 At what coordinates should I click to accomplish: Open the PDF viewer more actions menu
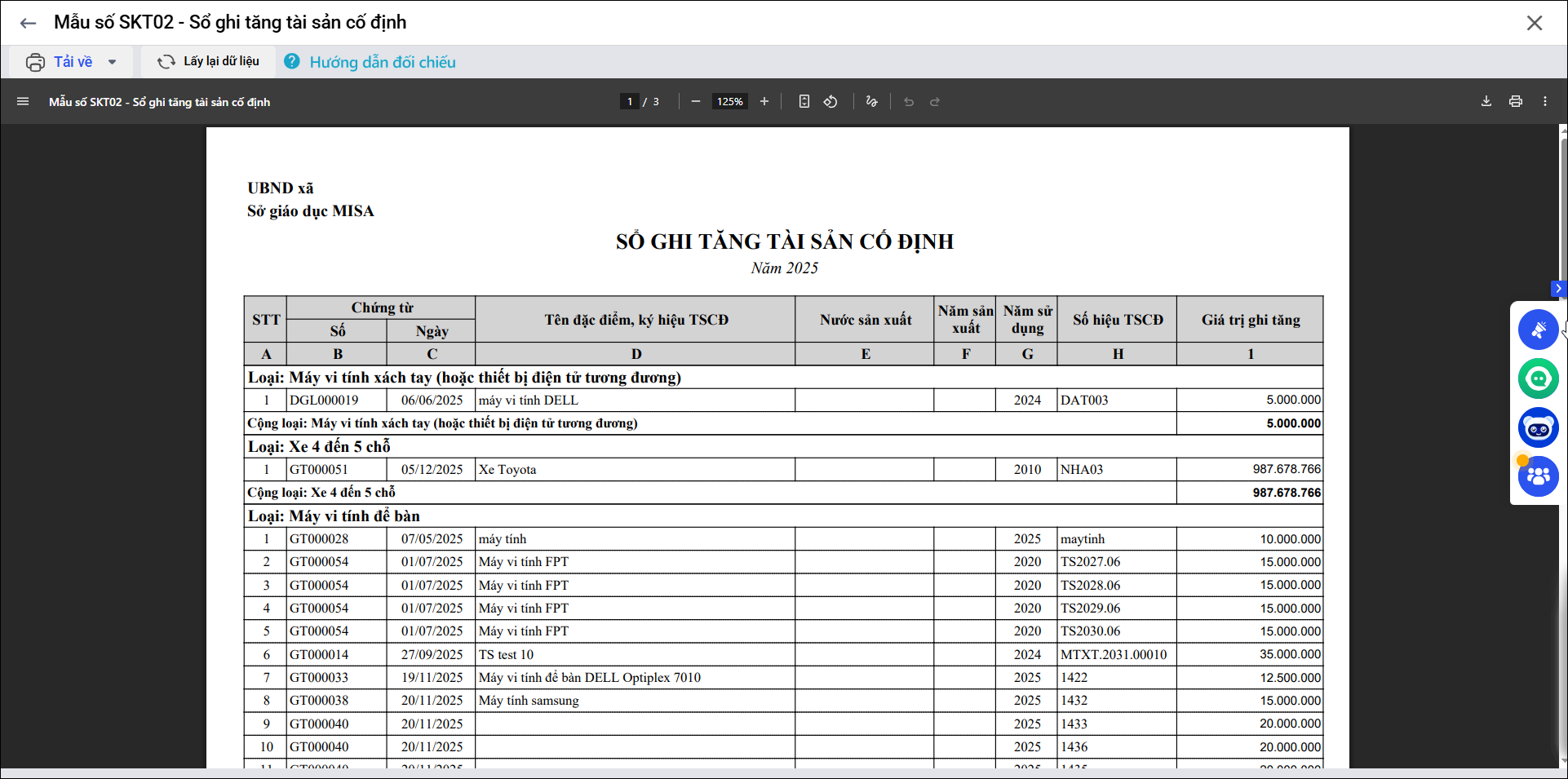(1545, 102)
